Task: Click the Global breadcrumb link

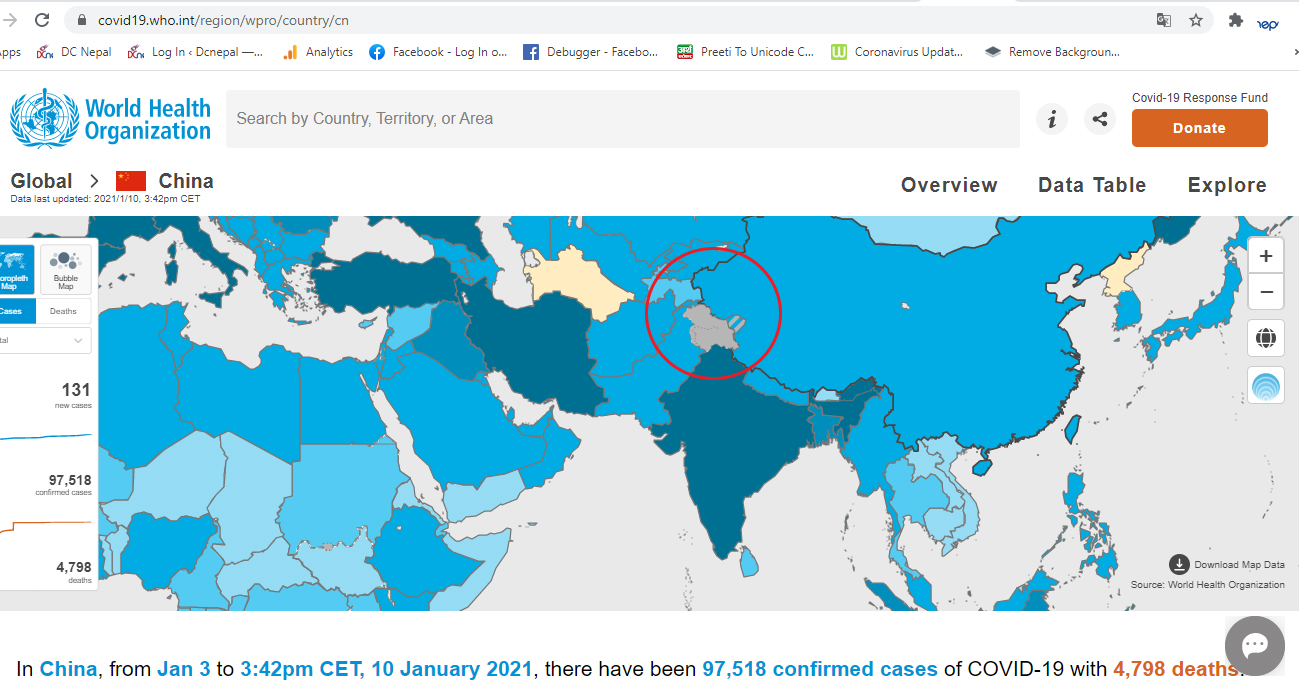Action: click(x=41, y=181)
